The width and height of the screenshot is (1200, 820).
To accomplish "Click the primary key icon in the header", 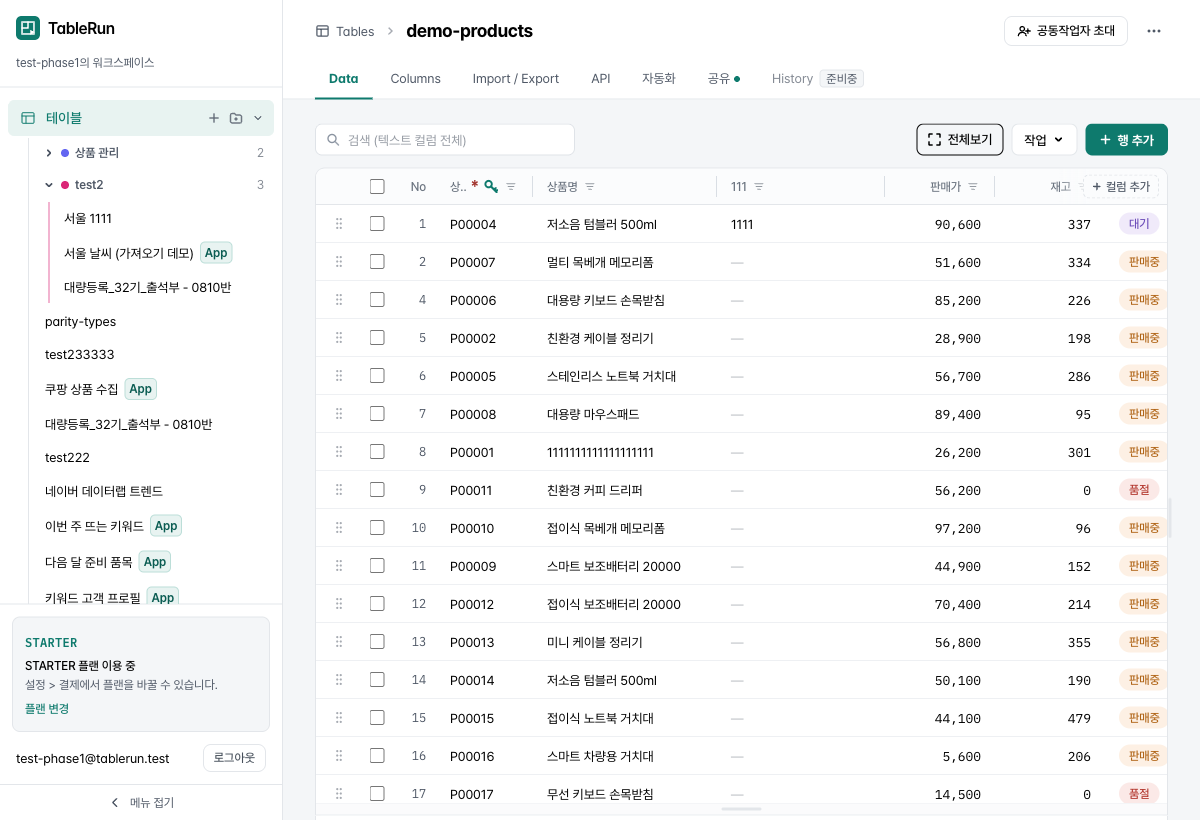I will tap(491, 186).
